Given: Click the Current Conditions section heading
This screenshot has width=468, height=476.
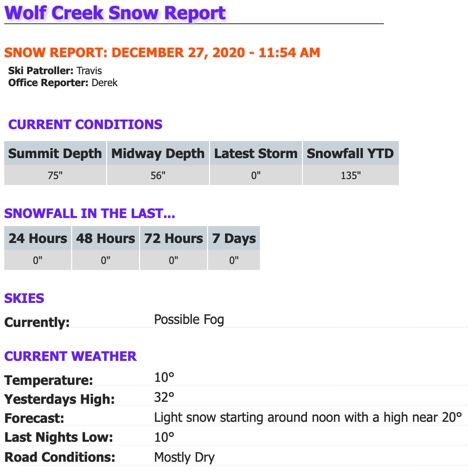Looking at the screenshot, I should [85, 124].
